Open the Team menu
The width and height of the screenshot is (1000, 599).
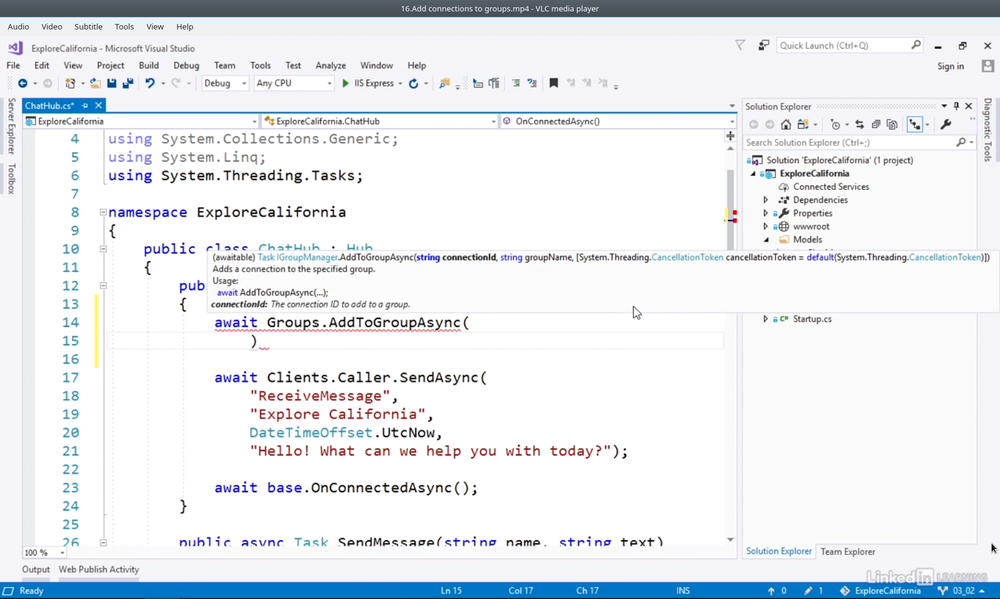click(x=224, y=65)
